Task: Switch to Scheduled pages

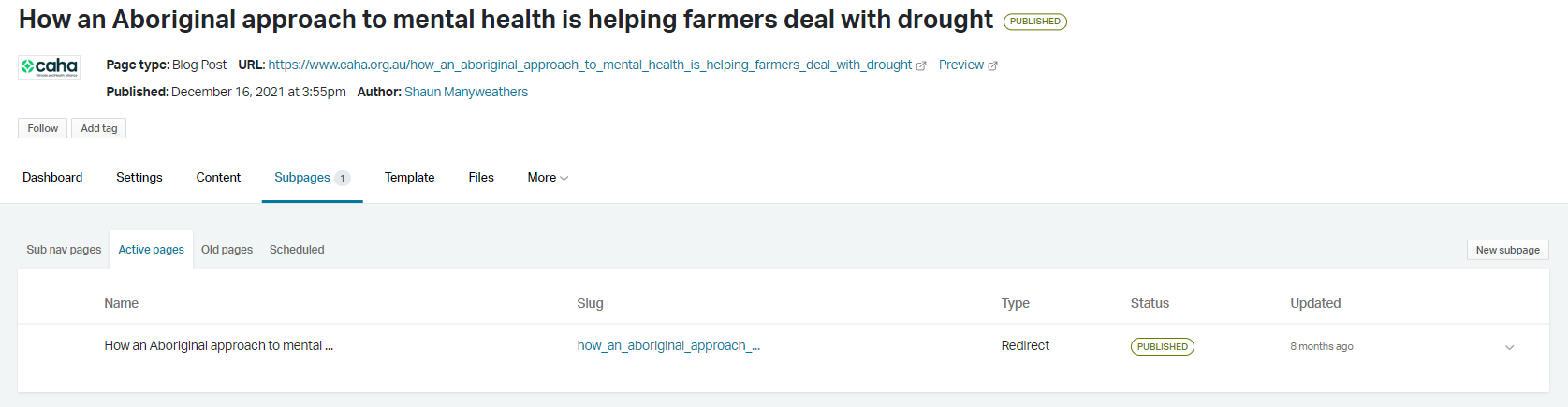Action: point(297,250)
